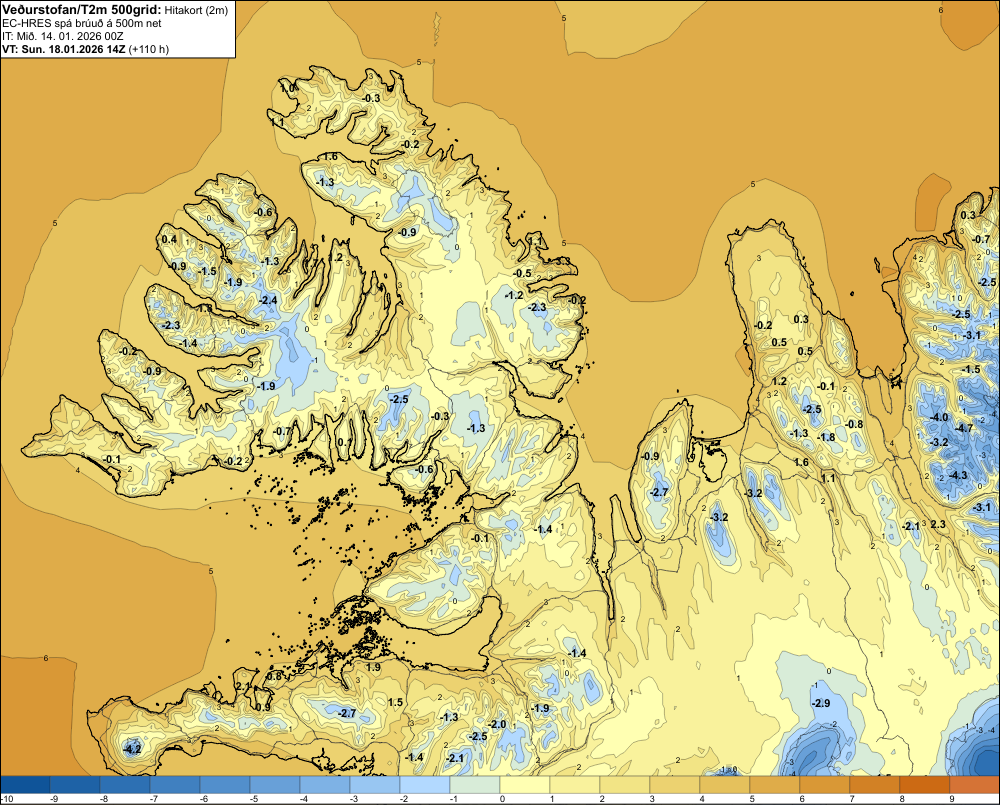1000x805 pixels.
Task: Select the 1.5 temperature value
Action: point(395,702)
